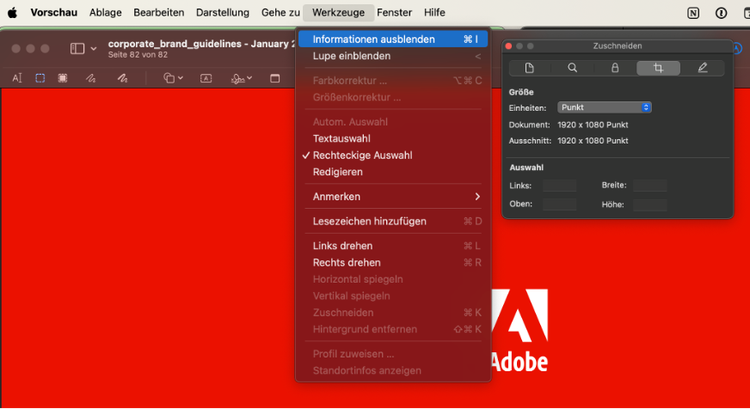Click the Höhe input field

(x=650, y=205)
